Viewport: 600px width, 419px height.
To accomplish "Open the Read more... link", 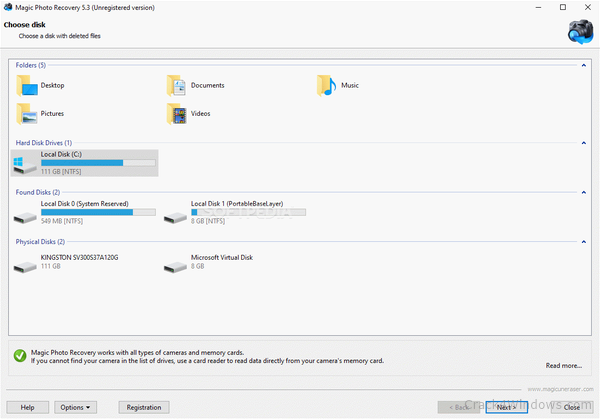I will coord(564,365).
